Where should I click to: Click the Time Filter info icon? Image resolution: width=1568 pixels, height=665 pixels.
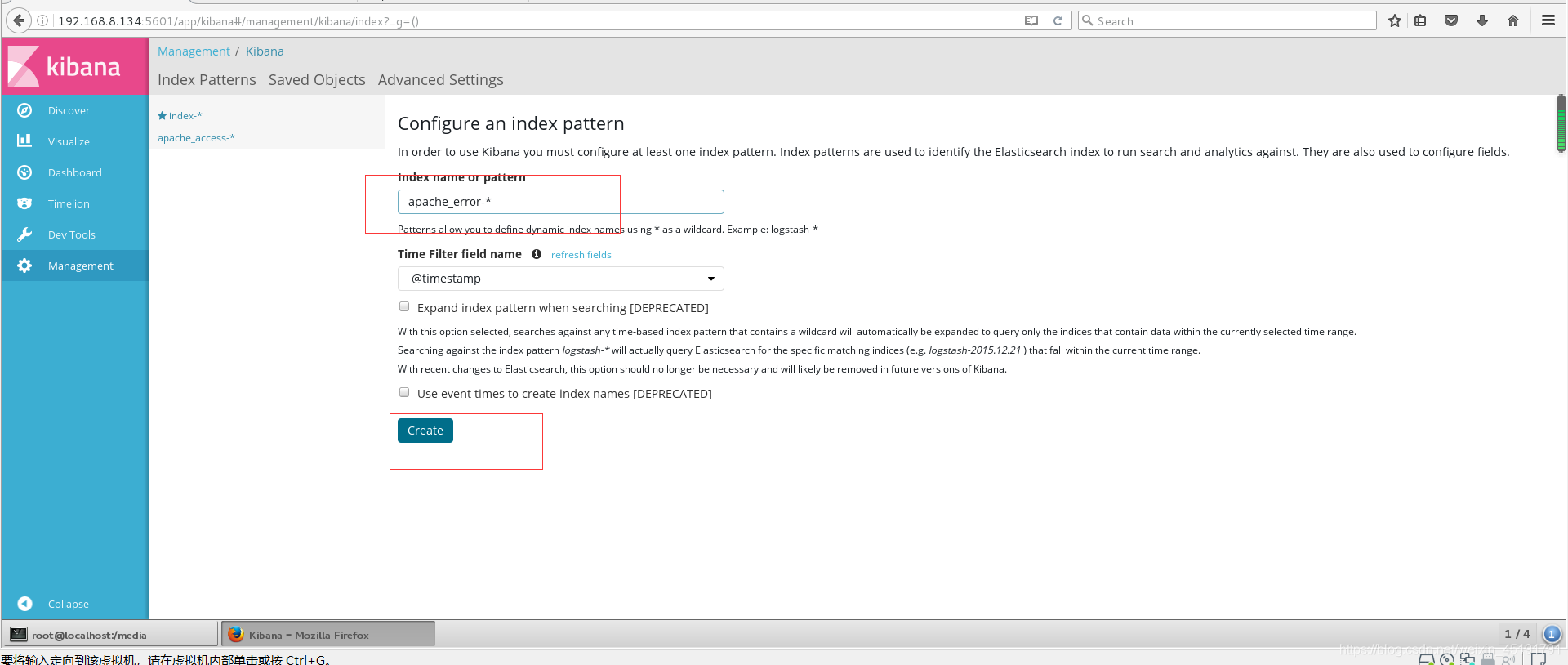click(537, 254)
